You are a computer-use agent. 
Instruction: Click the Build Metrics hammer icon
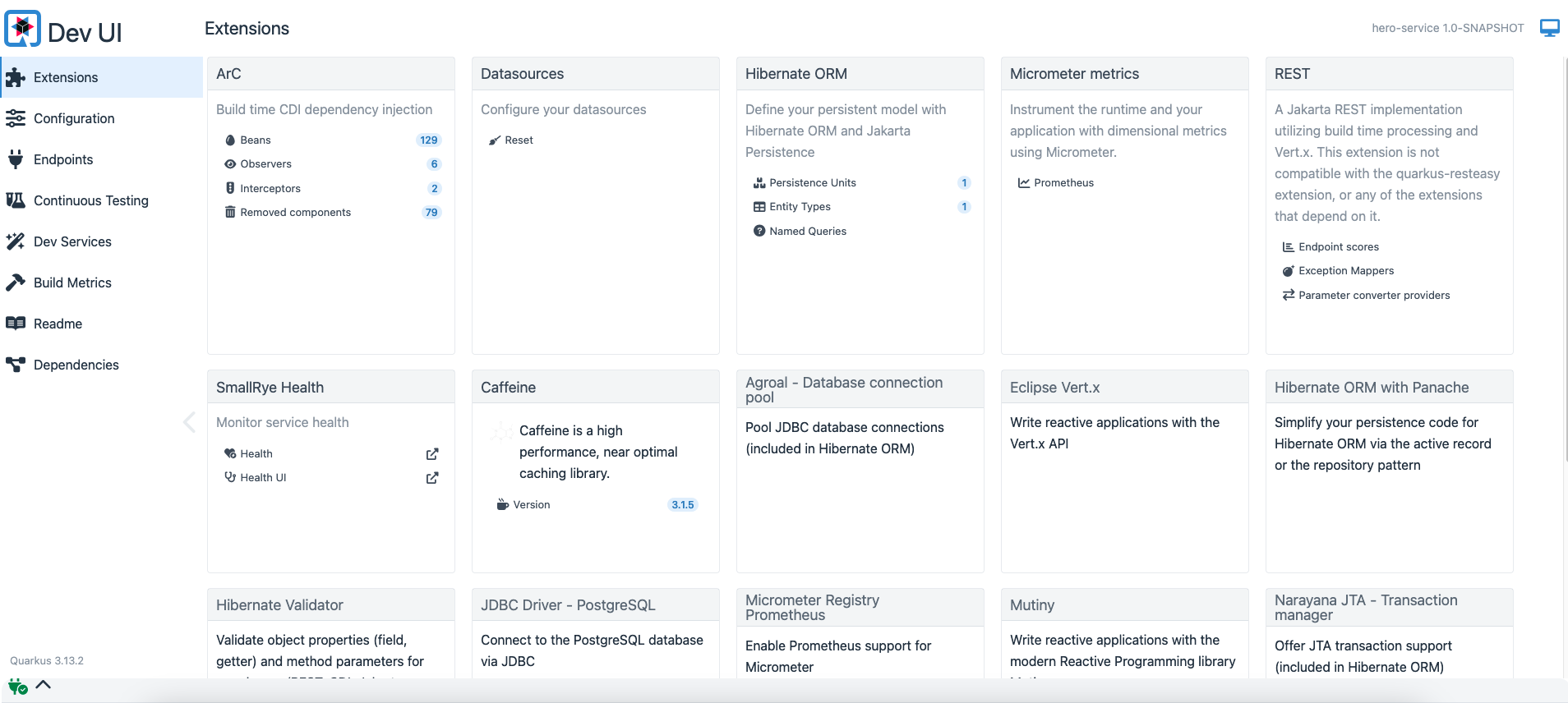pyautogui.click(x=16, y=283)
